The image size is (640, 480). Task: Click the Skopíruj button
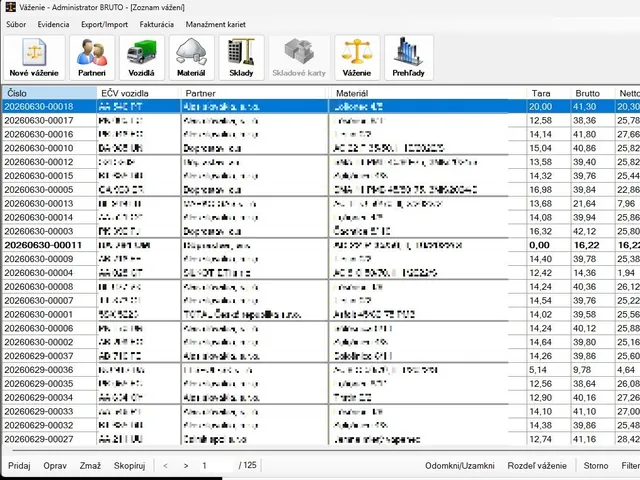tap(129, 466)
